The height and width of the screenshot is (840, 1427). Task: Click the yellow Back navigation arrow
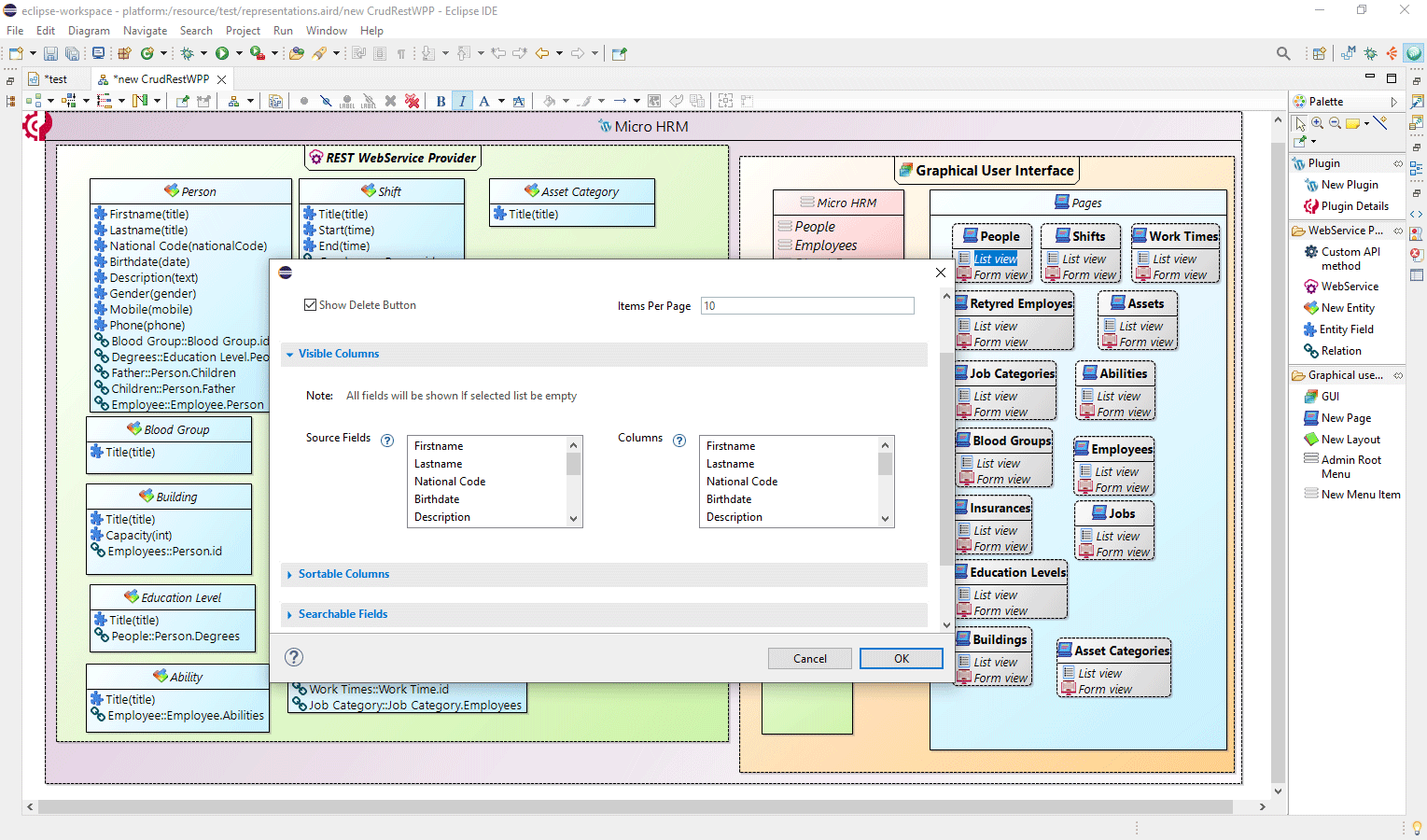pos(541,53)
